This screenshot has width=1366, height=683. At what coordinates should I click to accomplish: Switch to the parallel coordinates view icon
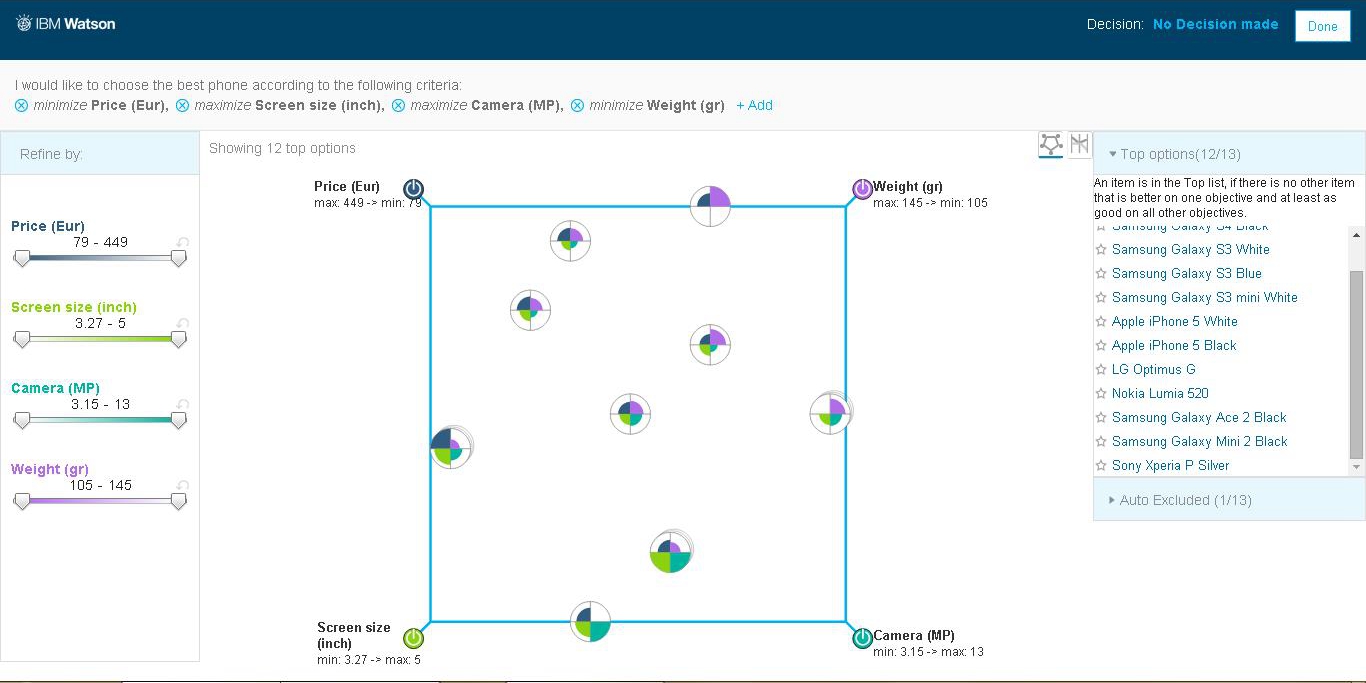(1079, 144)
